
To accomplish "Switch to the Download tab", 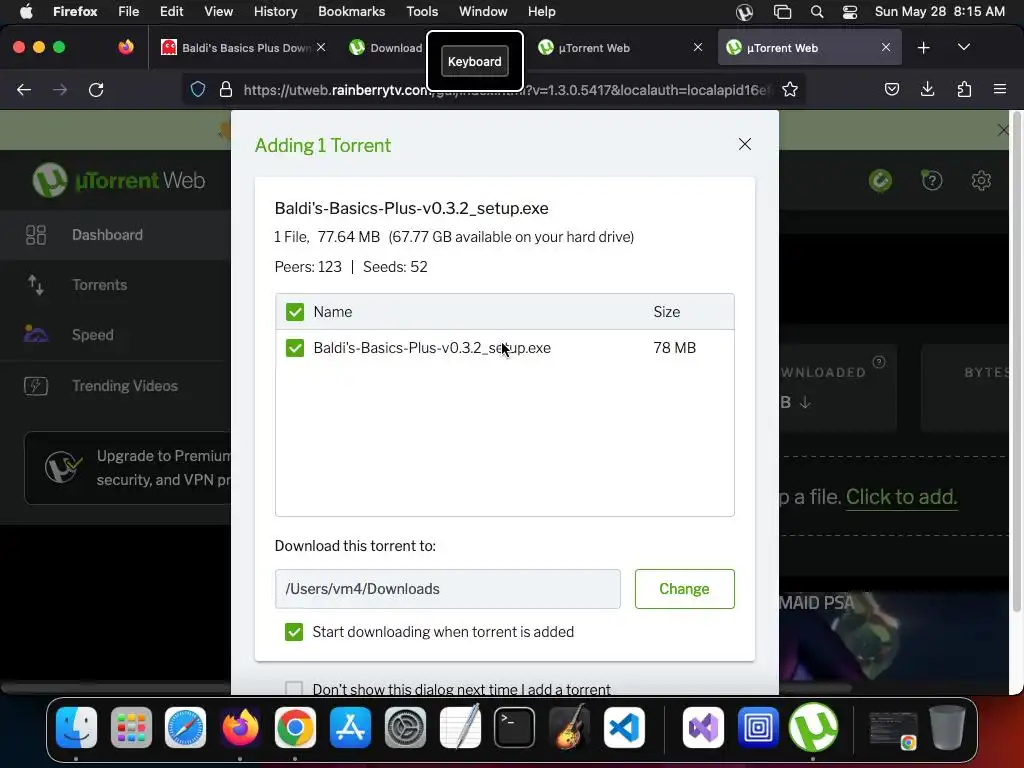I will click(x=385, y=48).
